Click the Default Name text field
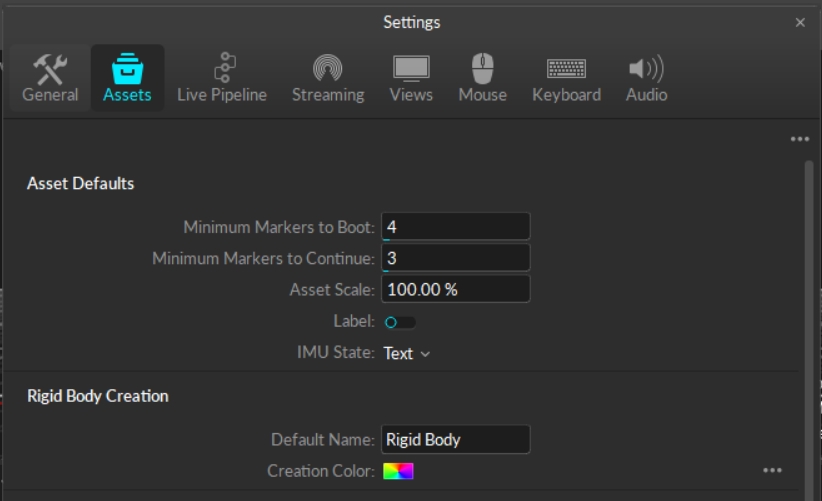This screenshot has width=822, height=501. point(455,439)
